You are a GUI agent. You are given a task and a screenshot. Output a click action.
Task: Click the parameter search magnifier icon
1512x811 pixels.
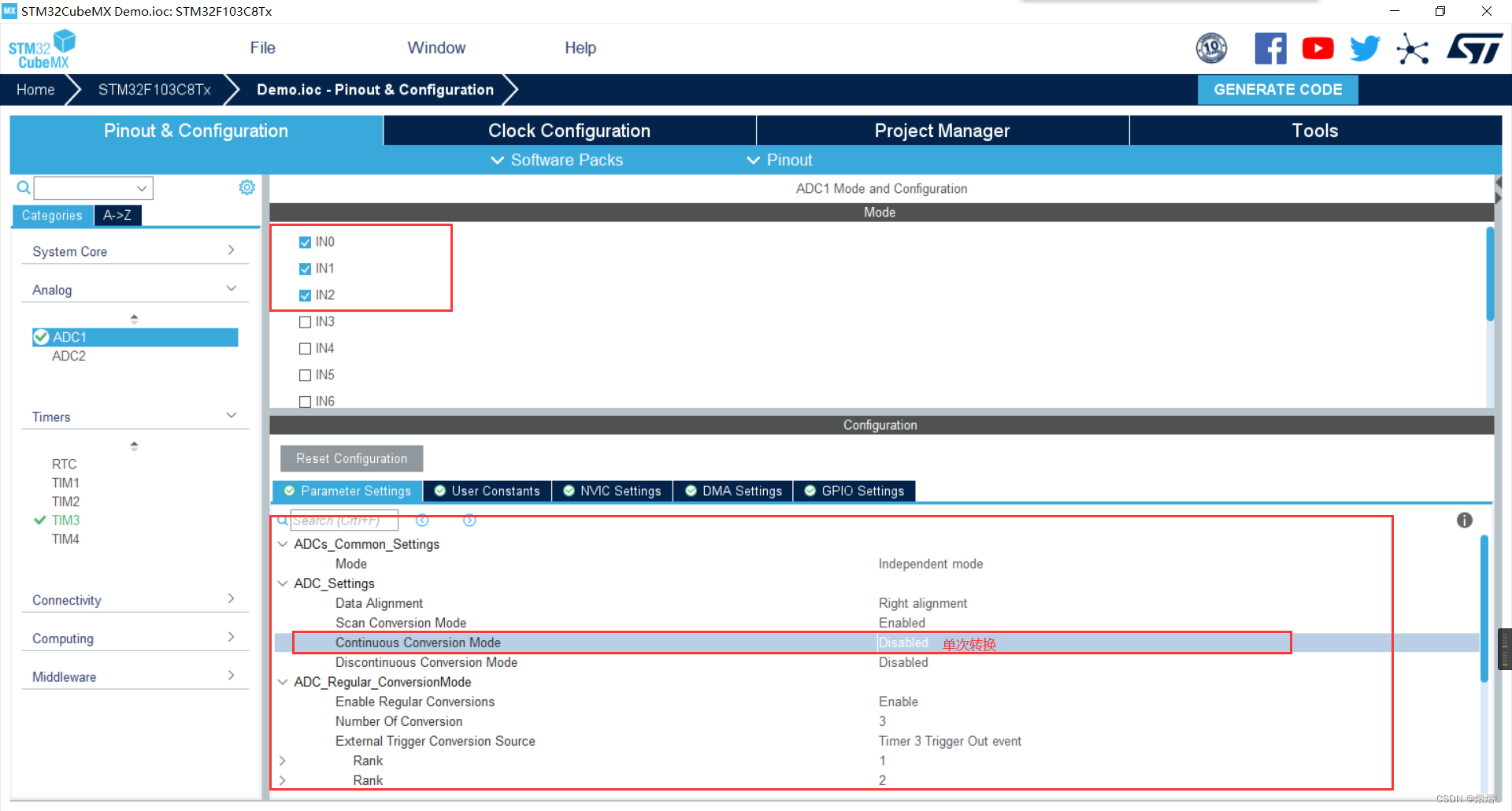point(282,520)
